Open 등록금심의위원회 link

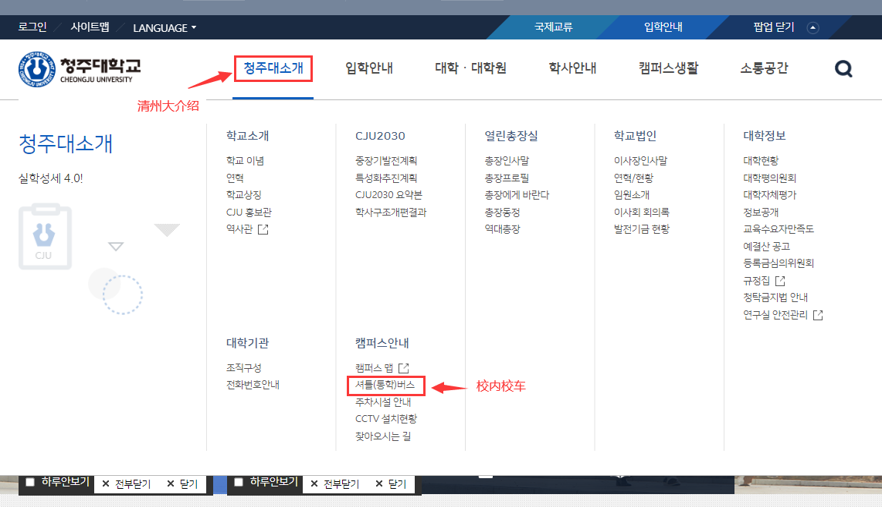pos(779,263)
